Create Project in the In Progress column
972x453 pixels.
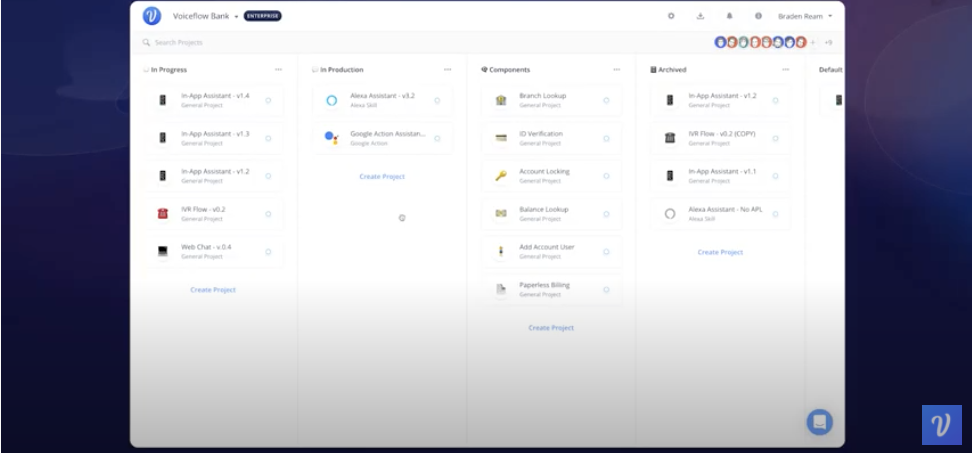click(213, 290)
